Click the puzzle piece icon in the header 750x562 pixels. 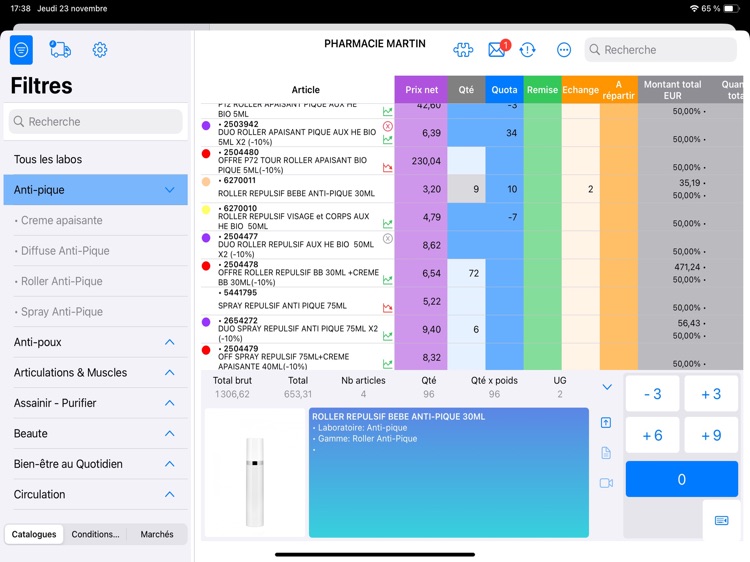coord(463,50)
